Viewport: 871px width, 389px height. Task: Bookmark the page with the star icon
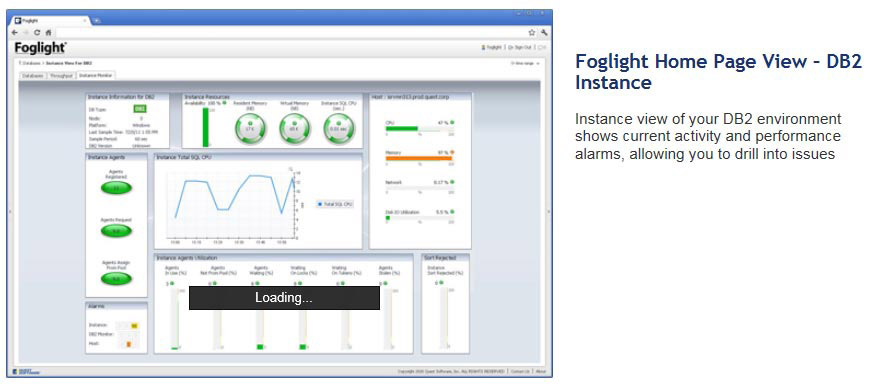pos(532,33)
